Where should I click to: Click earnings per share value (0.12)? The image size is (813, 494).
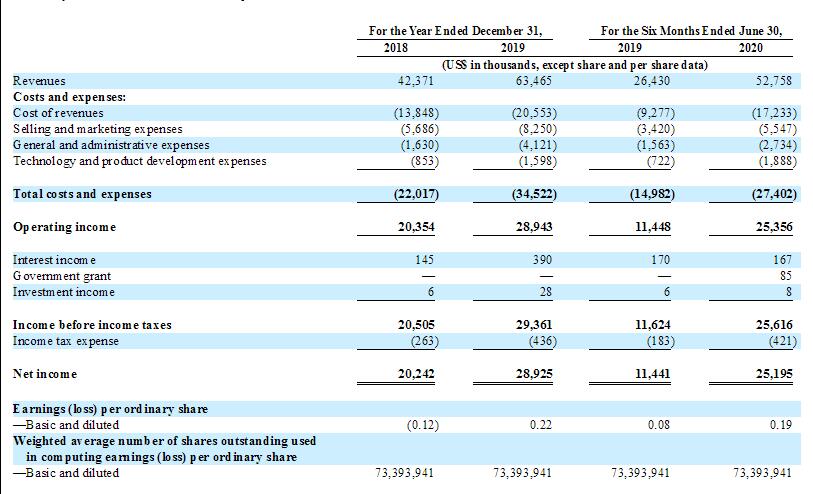click(x=423, y=425)
